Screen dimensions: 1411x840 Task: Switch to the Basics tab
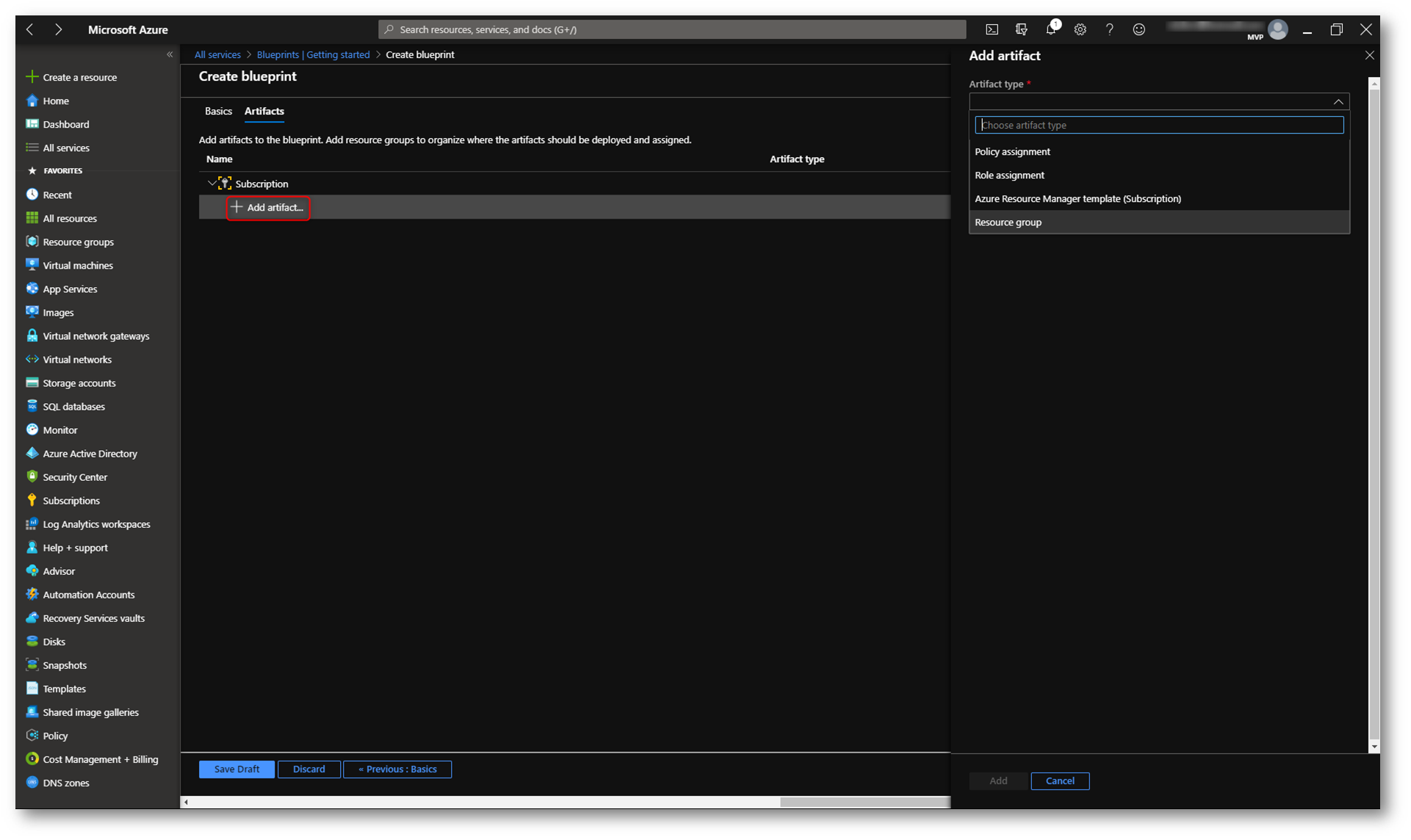pos(218,111)
